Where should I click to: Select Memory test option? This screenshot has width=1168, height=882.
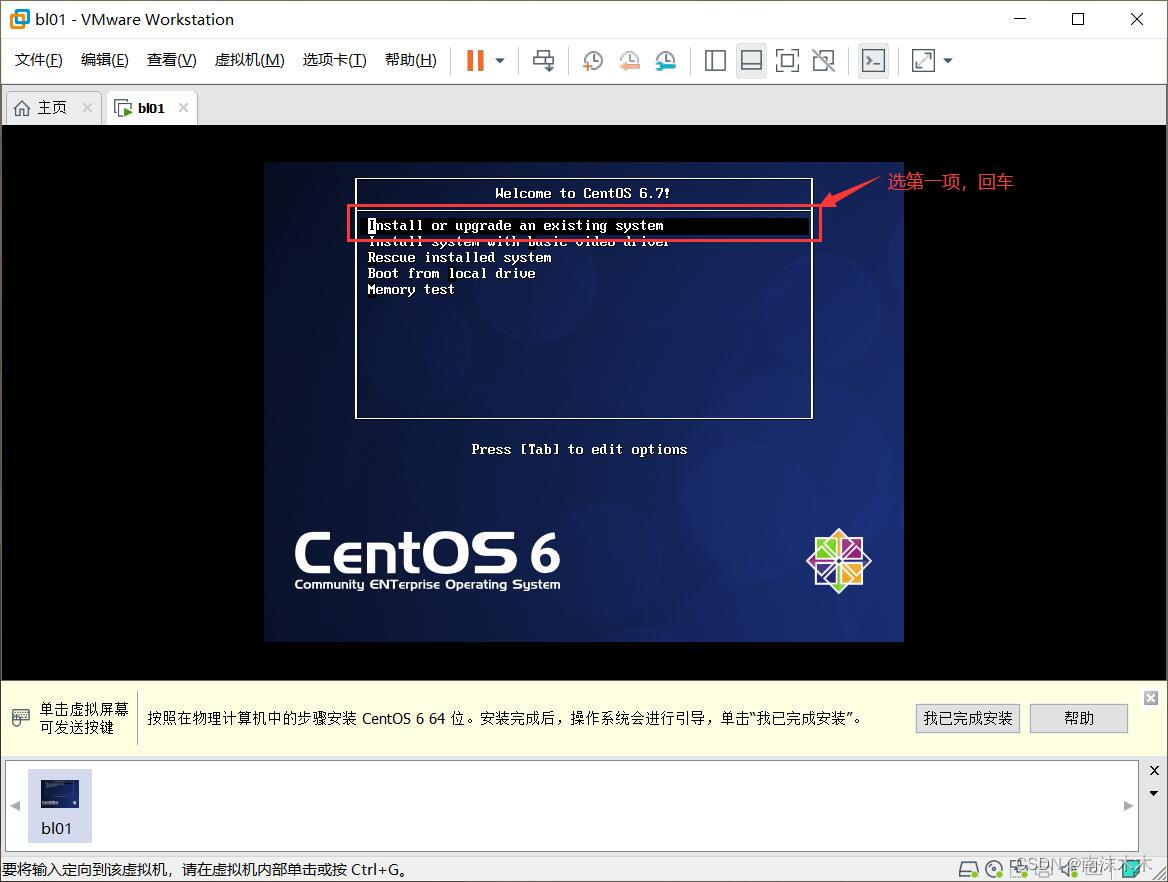tap(410, 290)
